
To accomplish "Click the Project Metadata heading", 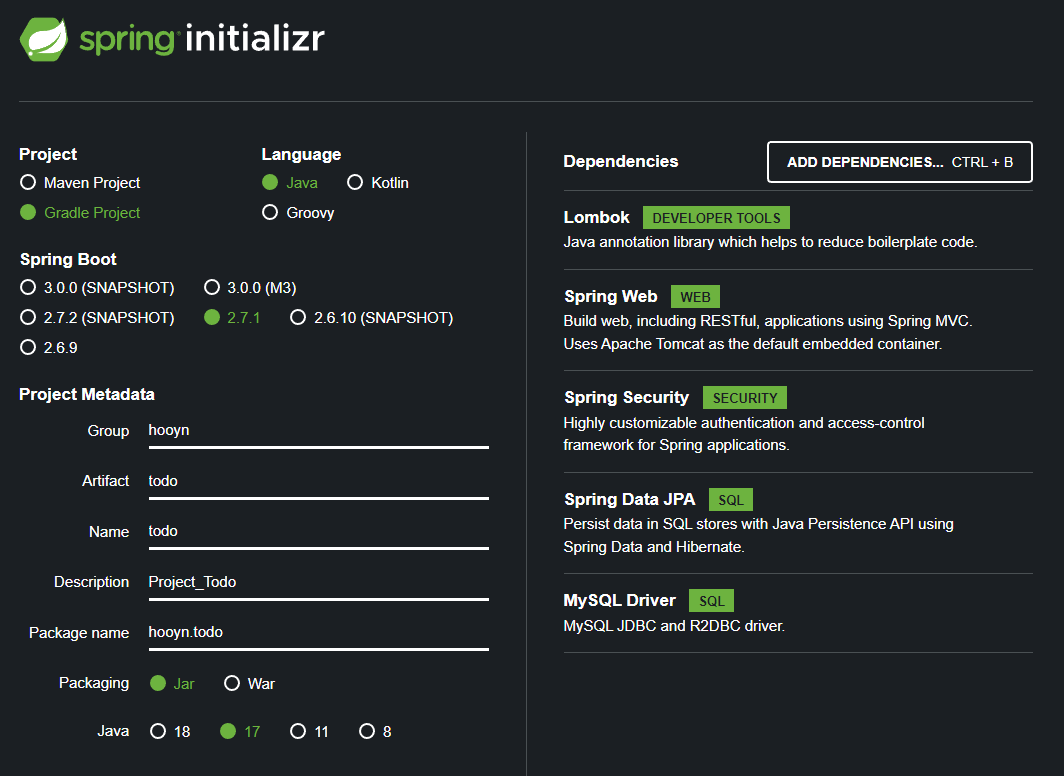I will (87, 394).
